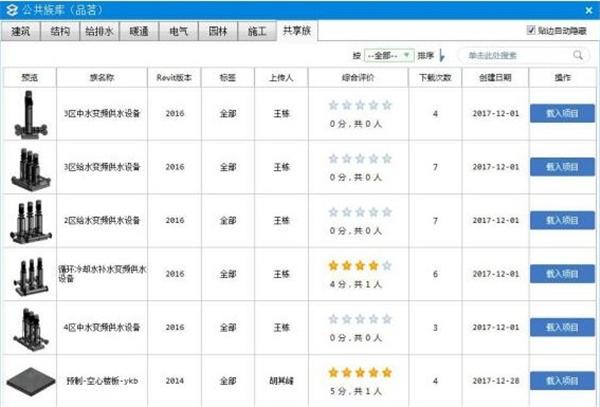The width and height of the screenshot is (600, 407).
Task: Click the sort order arrow icon
Action: click(442, 56)
